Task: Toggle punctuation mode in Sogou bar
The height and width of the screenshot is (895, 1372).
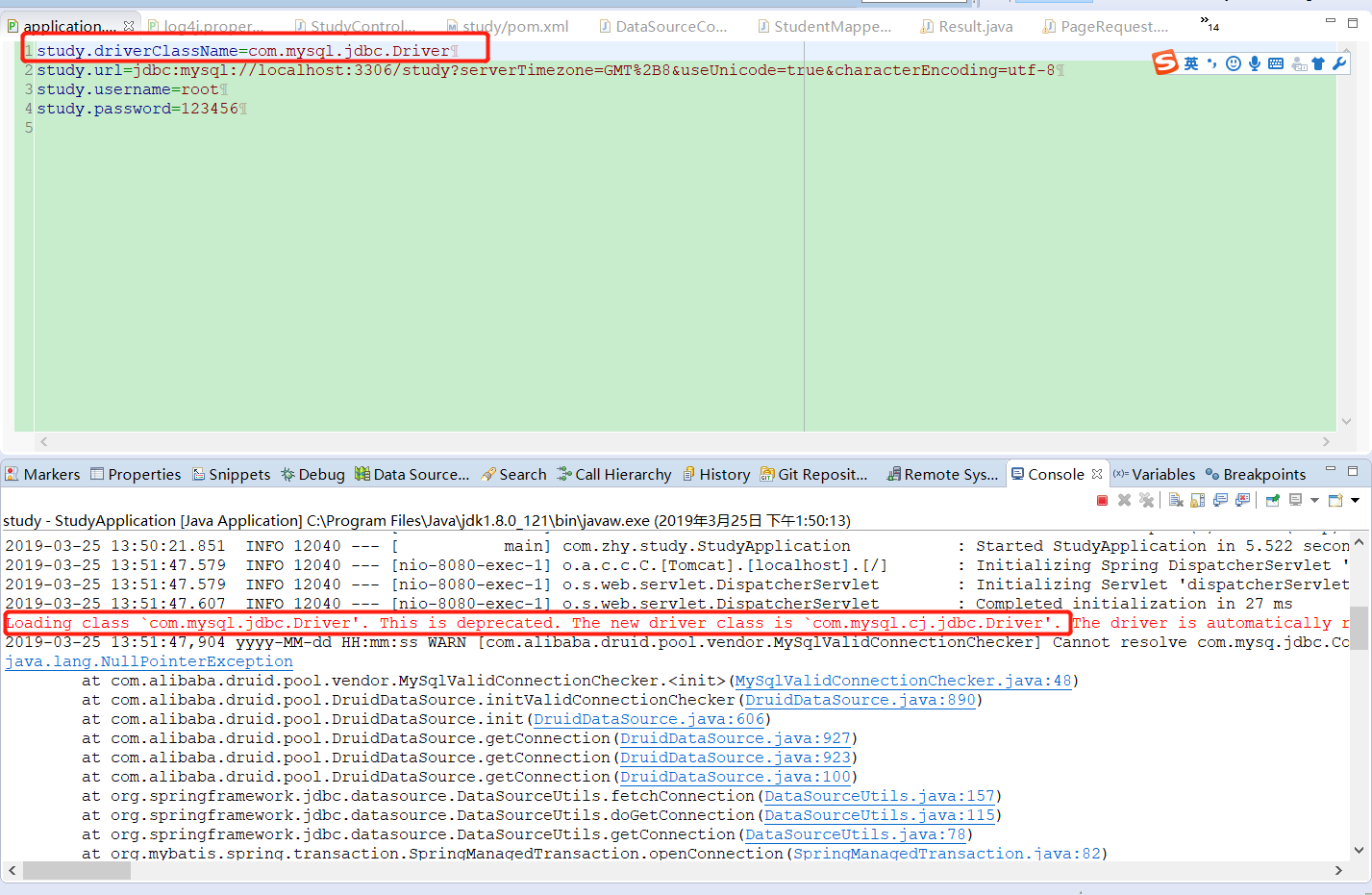Action: tap(1211, 63)
